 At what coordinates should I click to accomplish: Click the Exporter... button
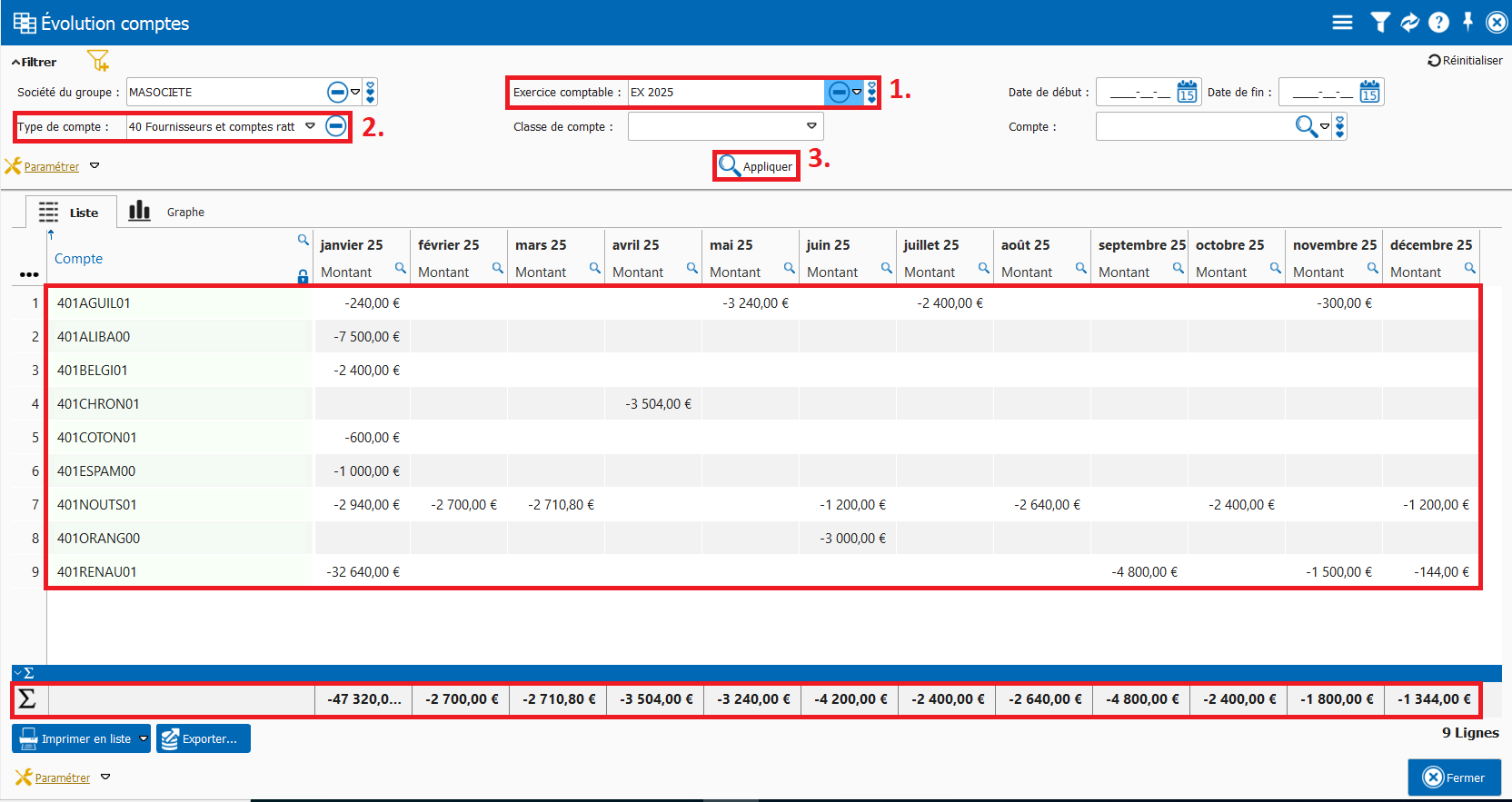203,738
